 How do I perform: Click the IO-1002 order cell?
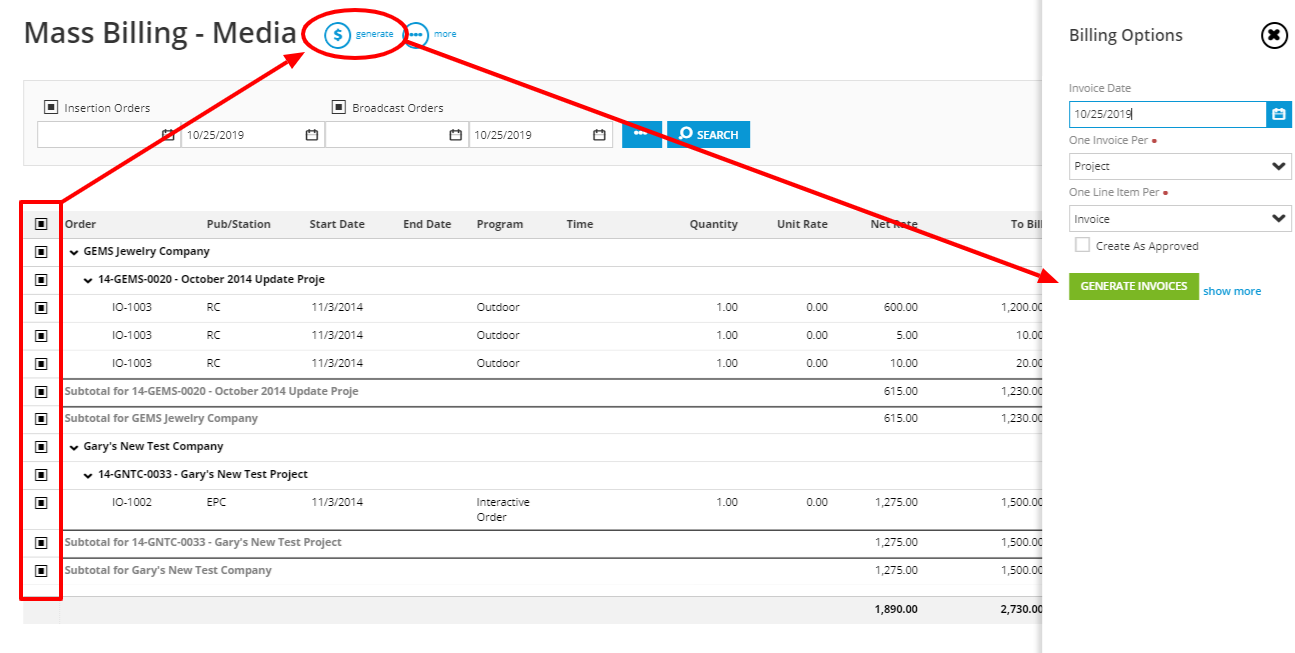pyautogui.click(x=132, y=502)
